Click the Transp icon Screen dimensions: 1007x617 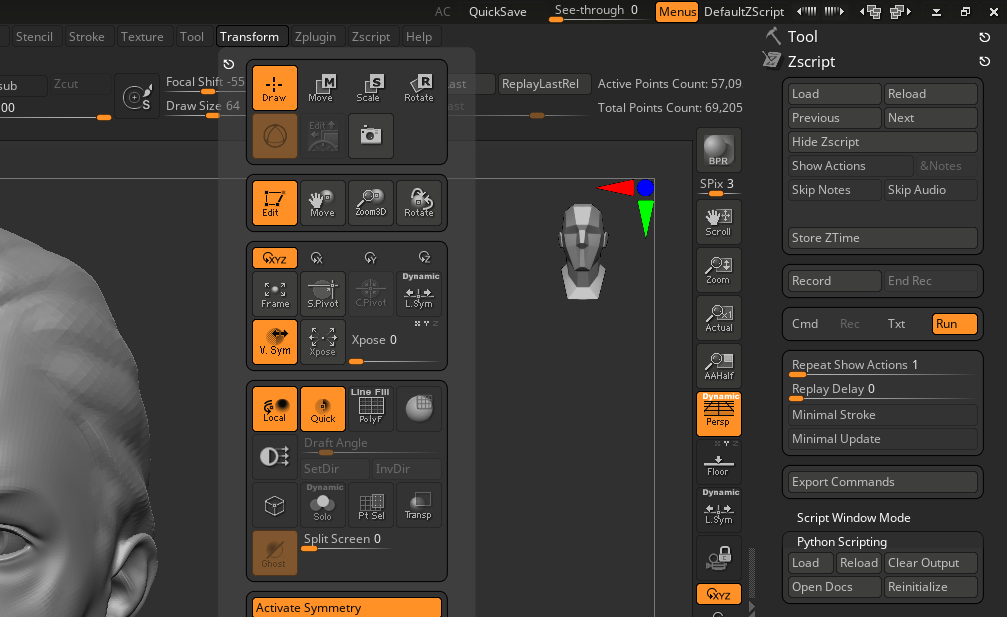(x=419, y=505)
